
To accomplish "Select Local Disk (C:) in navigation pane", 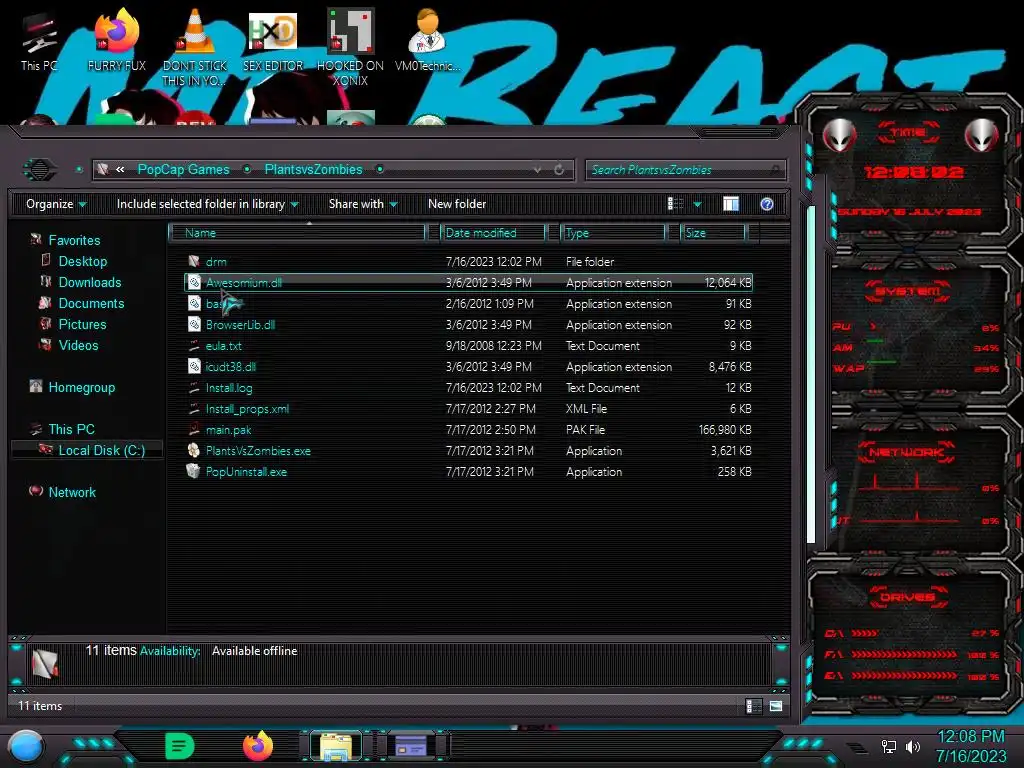I will coord(102,450).
